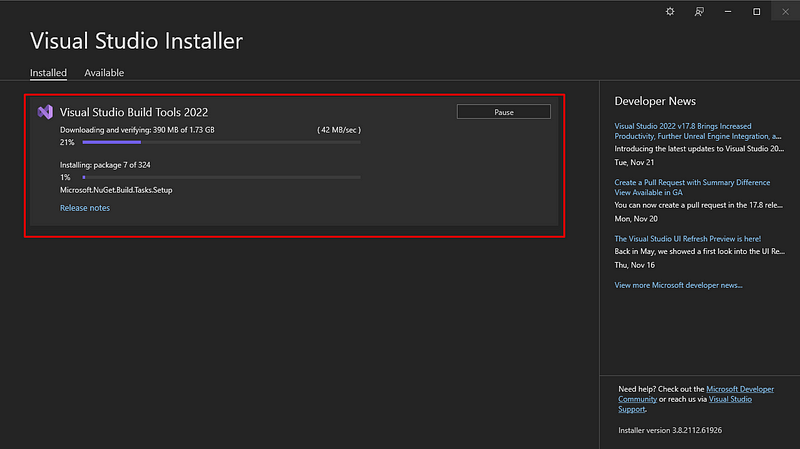Click 'You can now create a pull request' summary
The width and height of the screenshot is (800, 449).
(698, 205)
